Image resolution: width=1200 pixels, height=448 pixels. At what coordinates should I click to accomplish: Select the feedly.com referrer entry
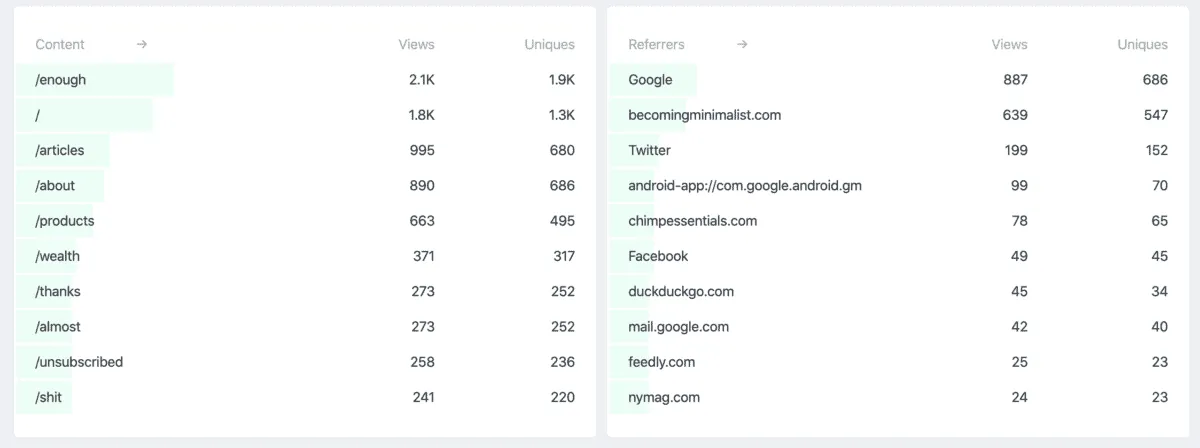click(661, 362)
